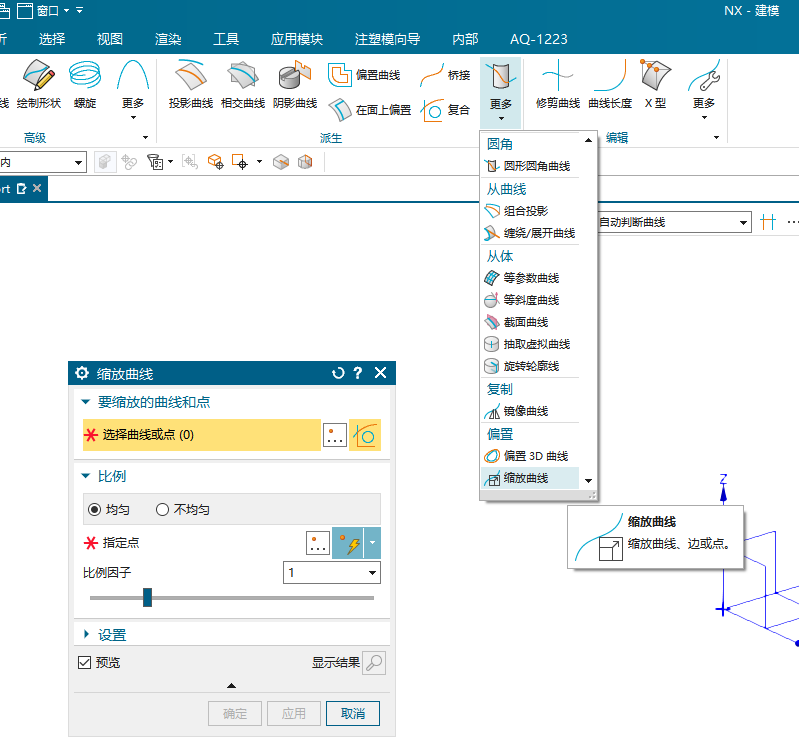Click the 显示结果 magnifier button
799x754 pixels.
(374, 663)
